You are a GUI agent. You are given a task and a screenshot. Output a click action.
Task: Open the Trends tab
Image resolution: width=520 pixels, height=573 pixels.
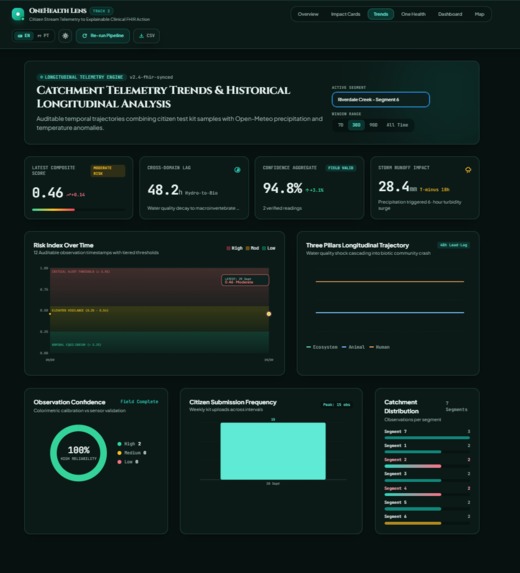pyautogui.click(x=381, y=14)
